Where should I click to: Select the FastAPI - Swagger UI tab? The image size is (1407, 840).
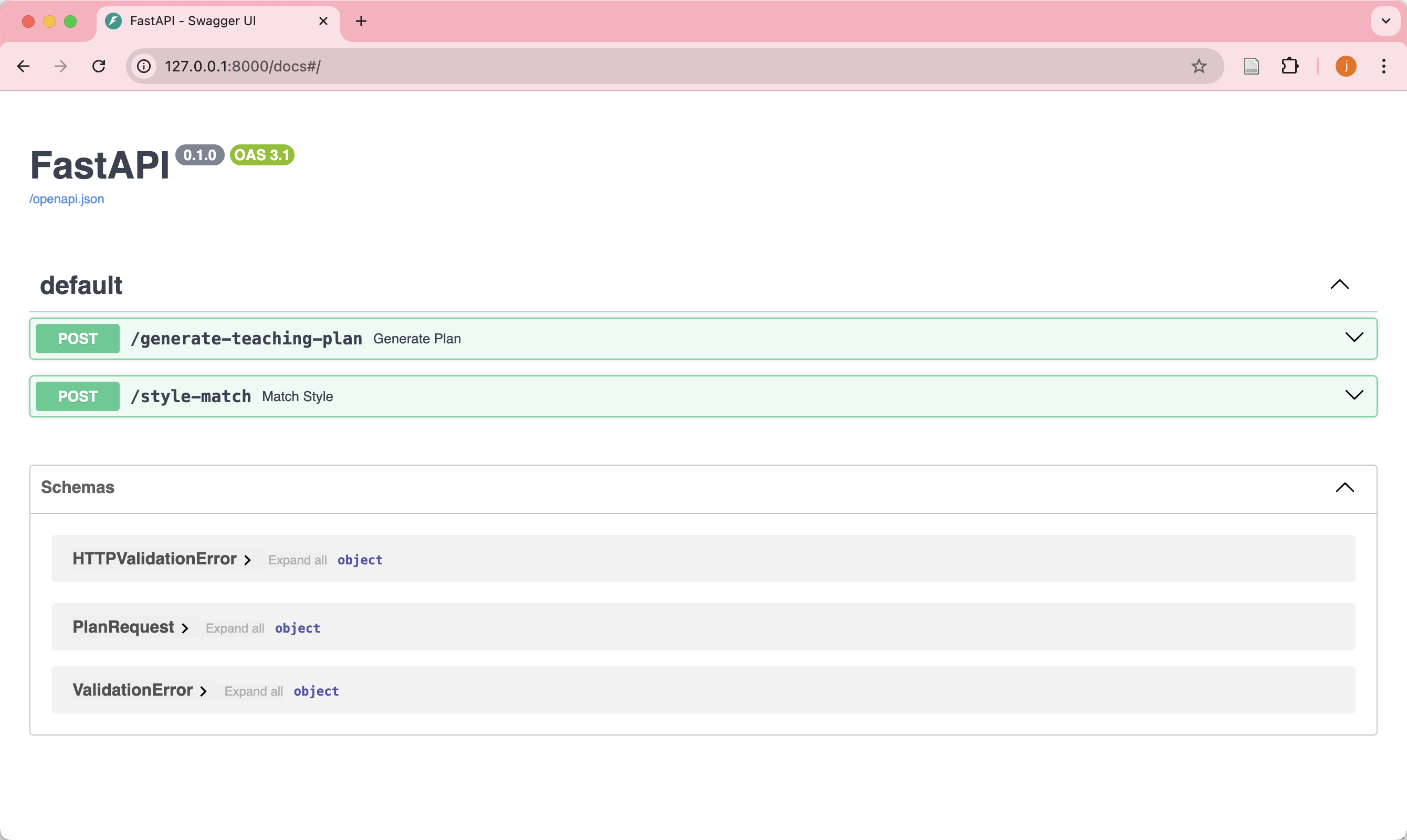click(x=193, y=22)
